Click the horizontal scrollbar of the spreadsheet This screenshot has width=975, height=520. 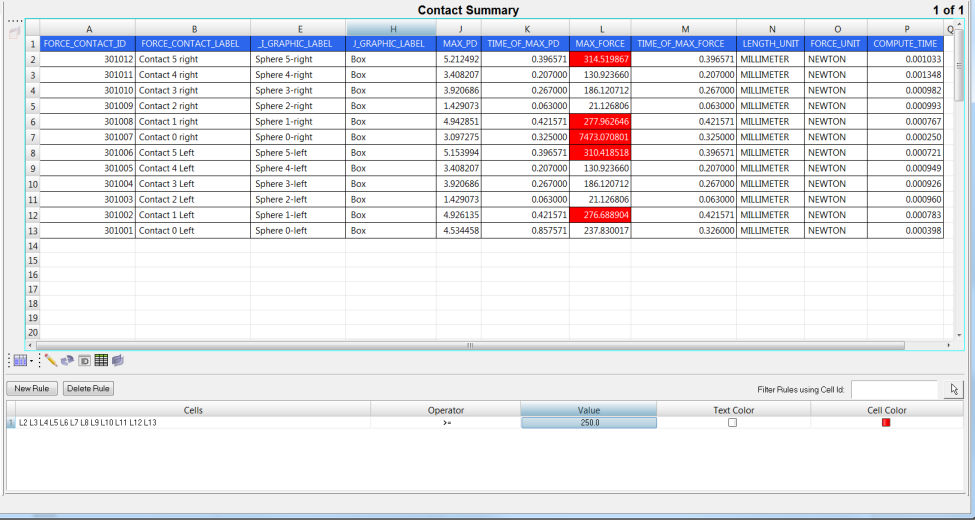pyautogui.click(x=470, y=345)
